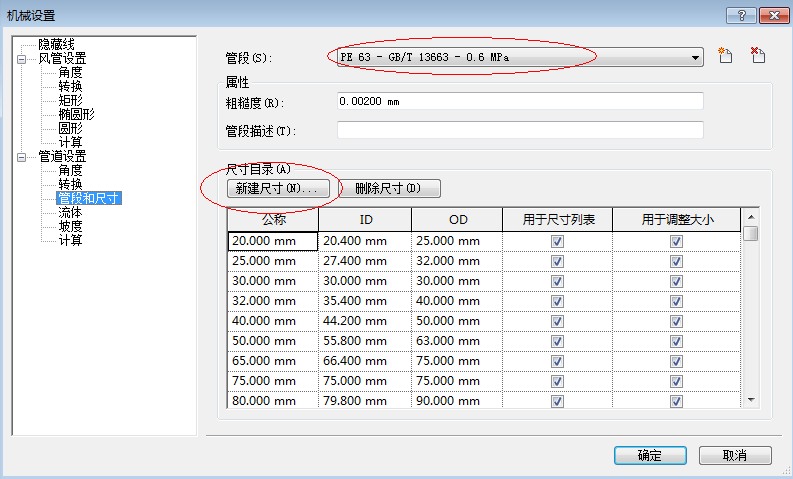Image resolution: width=793 pixels, height=479 pixels.
Task: Close the 机械设置 dialog
Action: [x=774, y=16]
